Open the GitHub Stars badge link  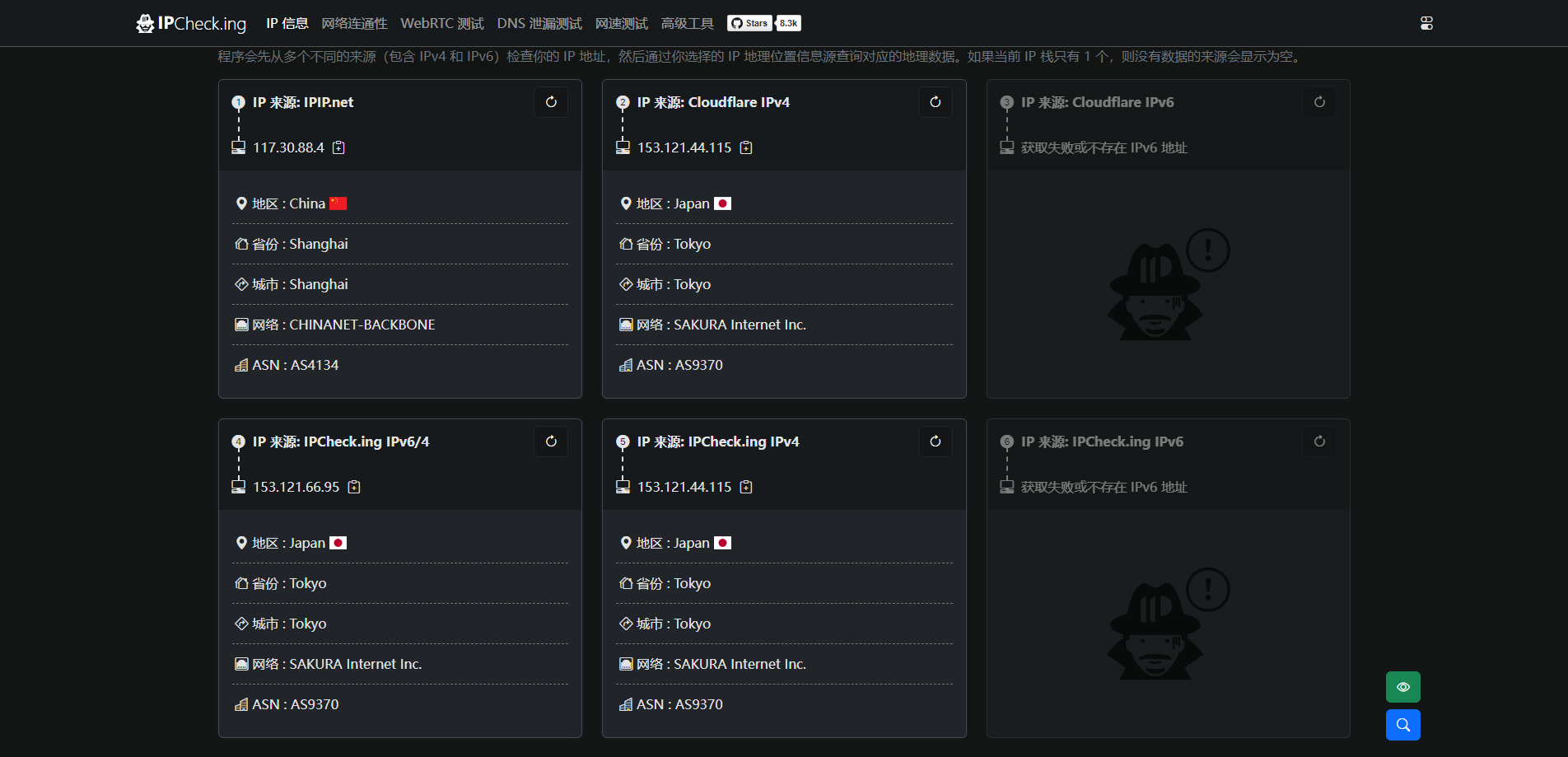(x=763, y=23)
